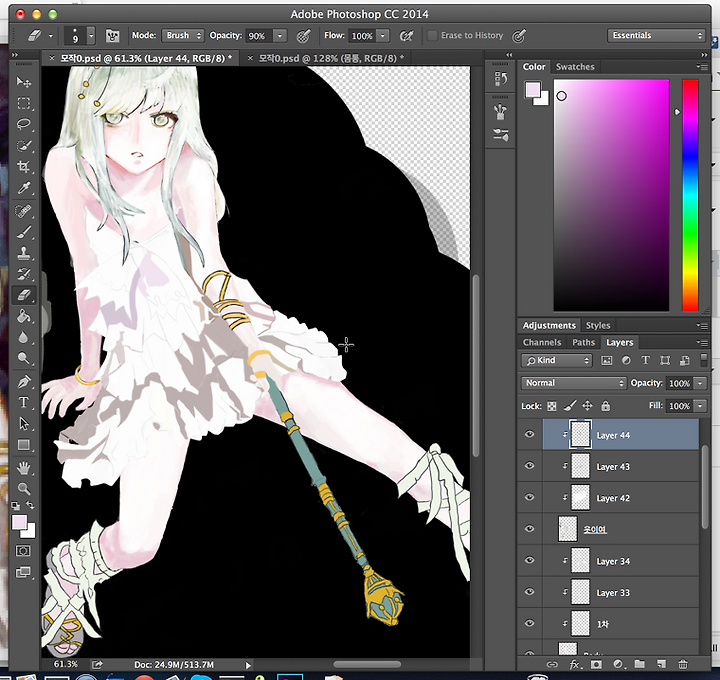Open eraser Opacity slider dropdown
The image size is (720, 680).
(280, 36)
